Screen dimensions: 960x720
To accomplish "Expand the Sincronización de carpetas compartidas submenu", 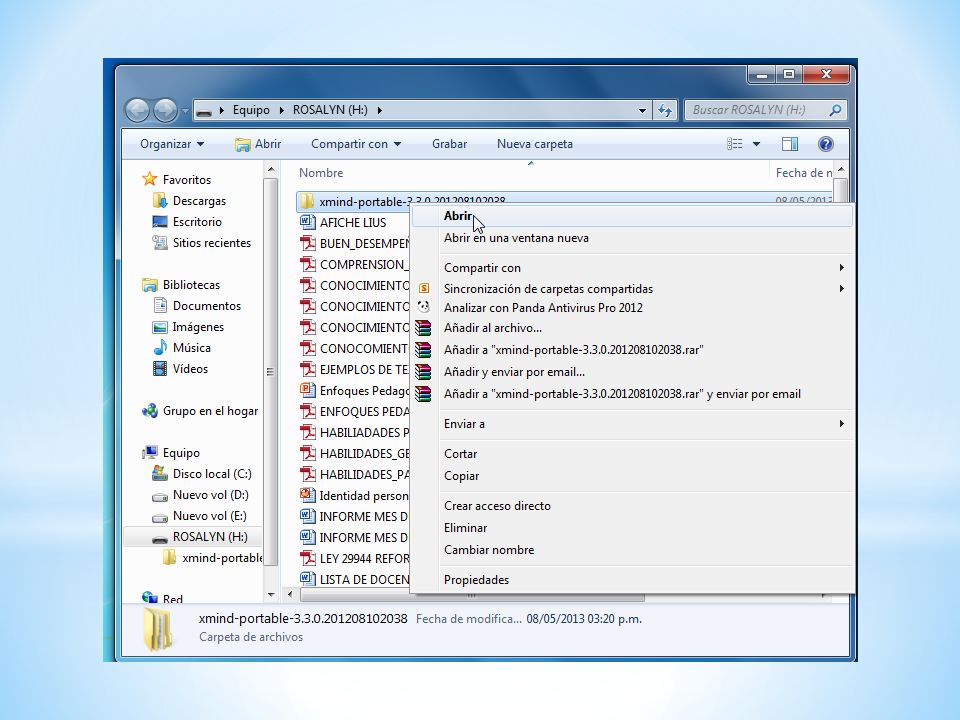I will click(x=842, y=288).
